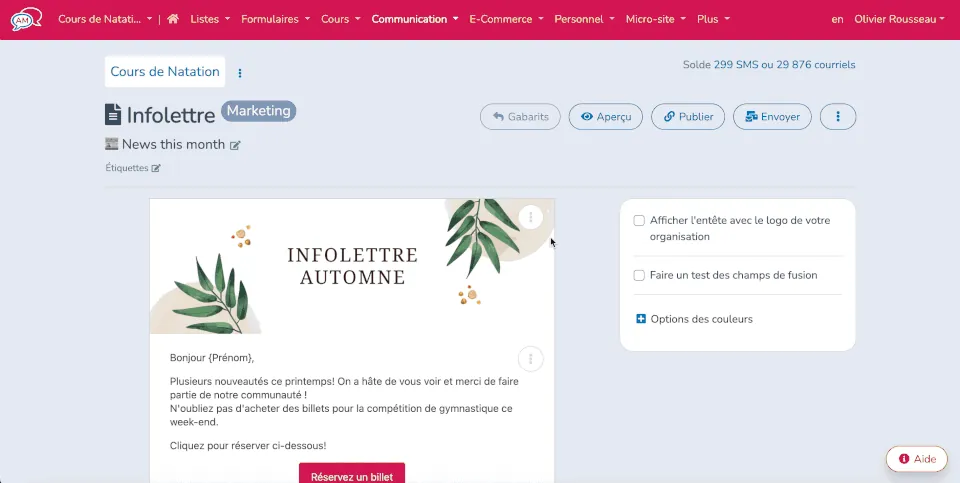
Task: Click the Cours de Natation tab
Action: 165,72
